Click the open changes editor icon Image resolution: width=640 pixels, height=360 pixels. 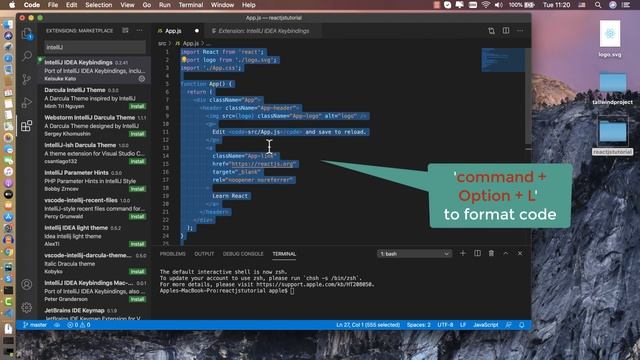491,31
